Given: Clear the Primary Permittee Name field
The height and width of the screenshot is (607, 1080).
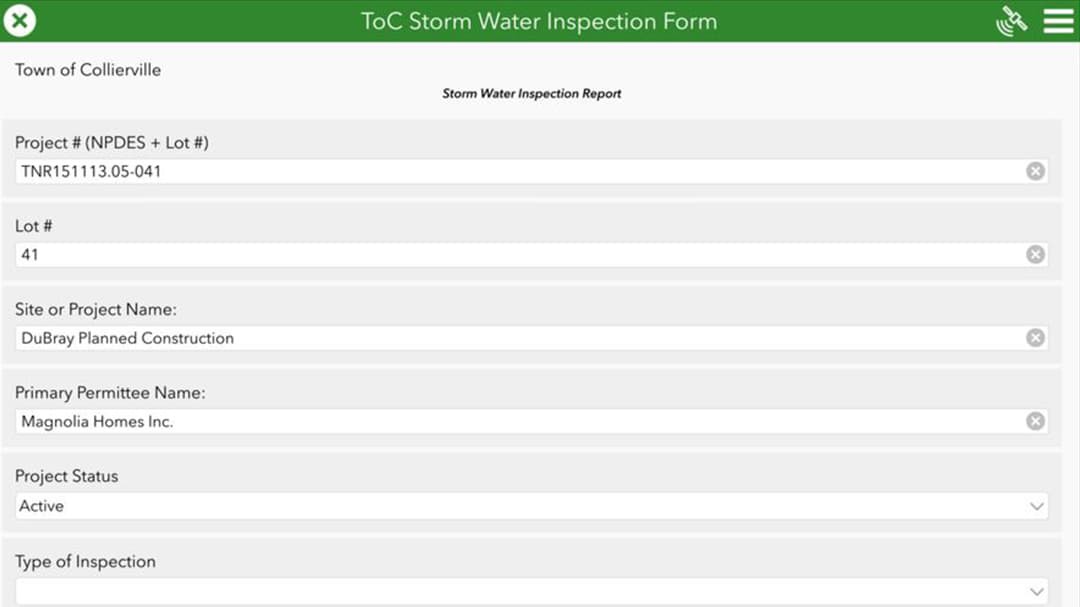Looking at the screenshot, I should coord(1035,421).
